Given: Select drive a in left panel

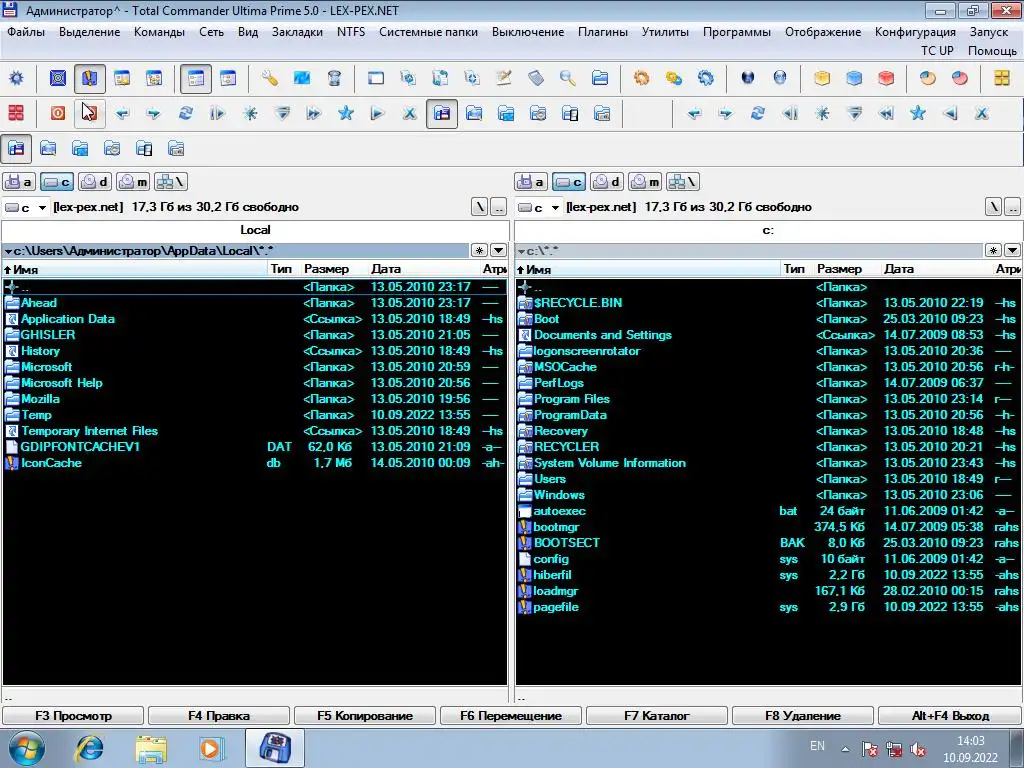Looking at the screenshot, I should click(19, 182).
